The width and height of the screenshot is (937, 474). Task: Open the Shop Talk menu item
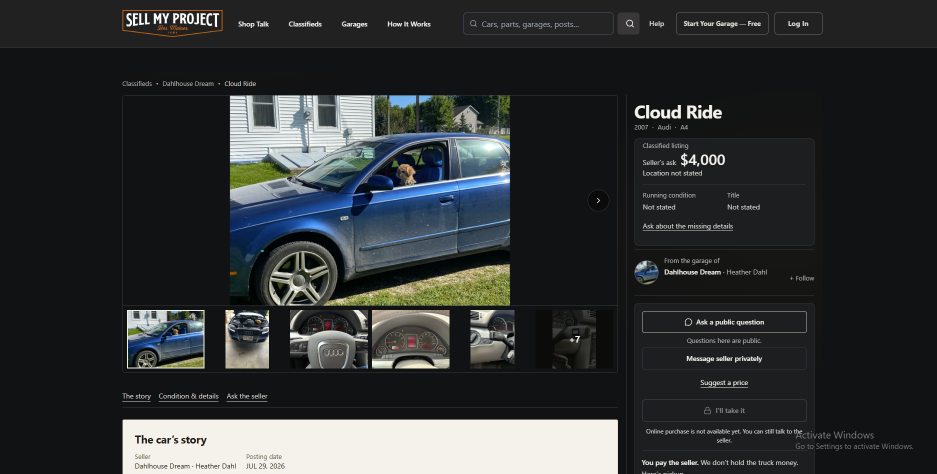(x=253, y=24)
